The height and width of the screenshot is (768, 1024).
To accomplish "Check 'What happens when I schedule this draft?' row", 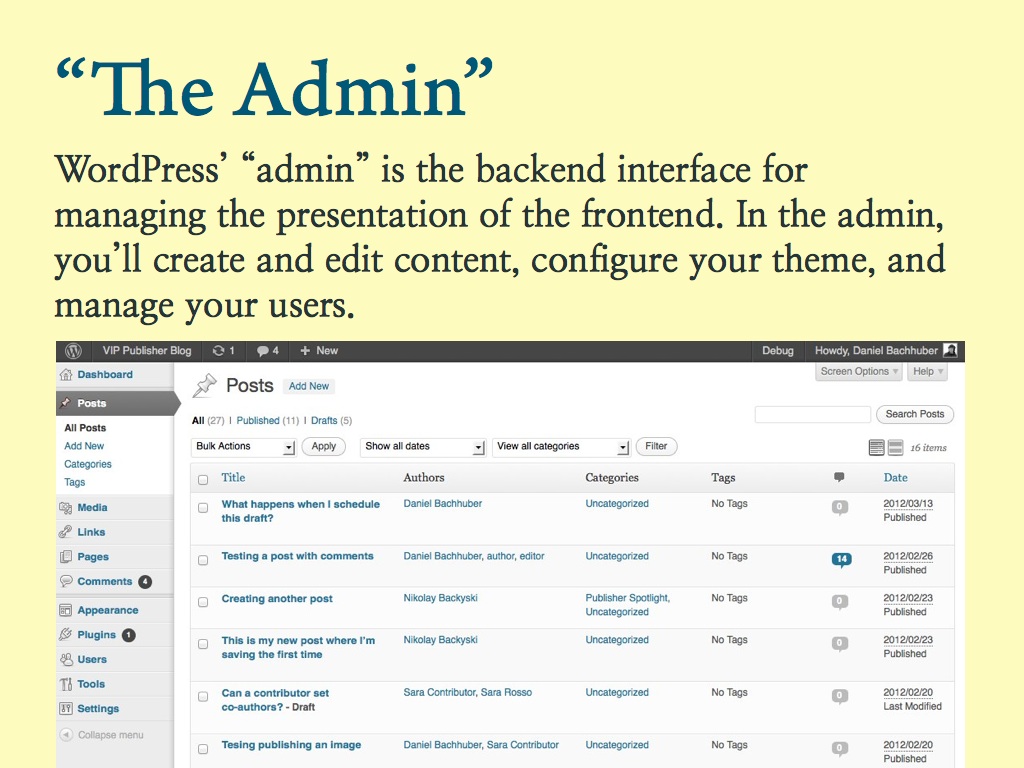I will pos(203,508).
